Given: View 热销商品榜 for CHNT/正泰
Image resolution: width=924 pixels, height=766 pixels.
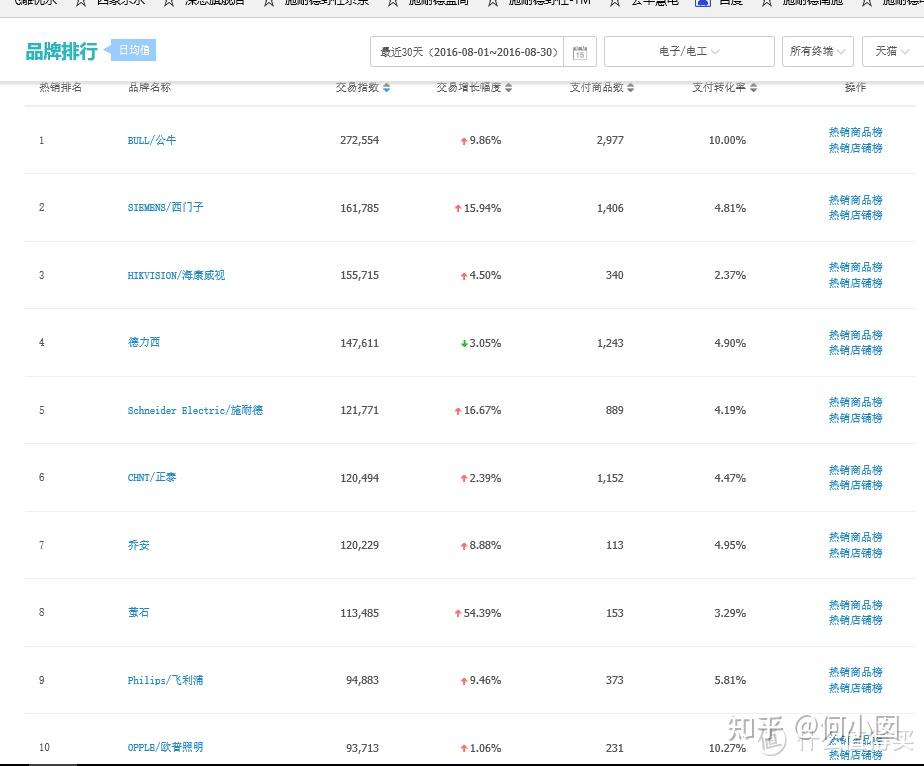Looking at the screenshot, I should tap(856, 470).
